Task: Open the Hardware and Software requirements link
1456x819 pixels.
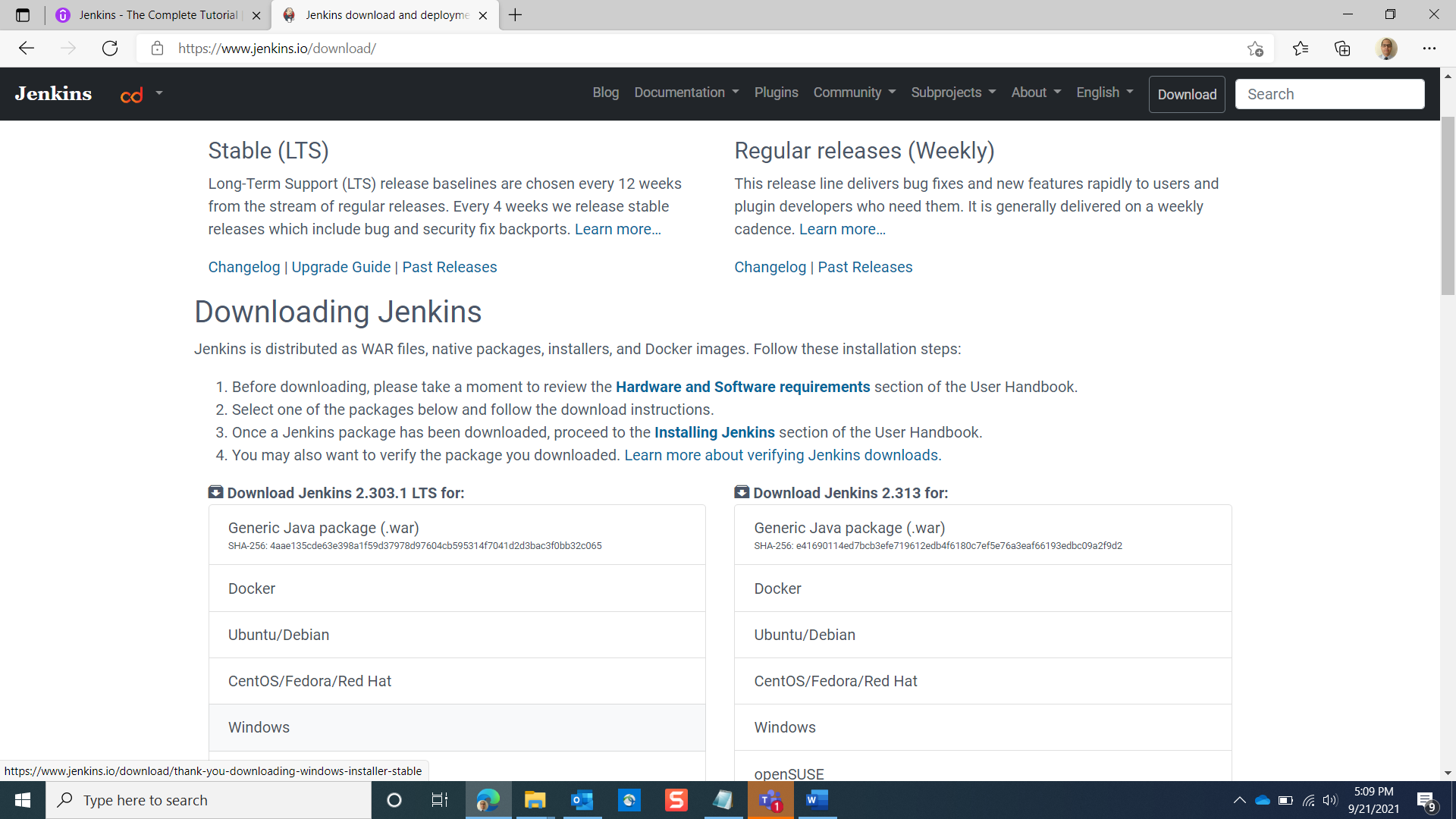Action: pos(742,387)
